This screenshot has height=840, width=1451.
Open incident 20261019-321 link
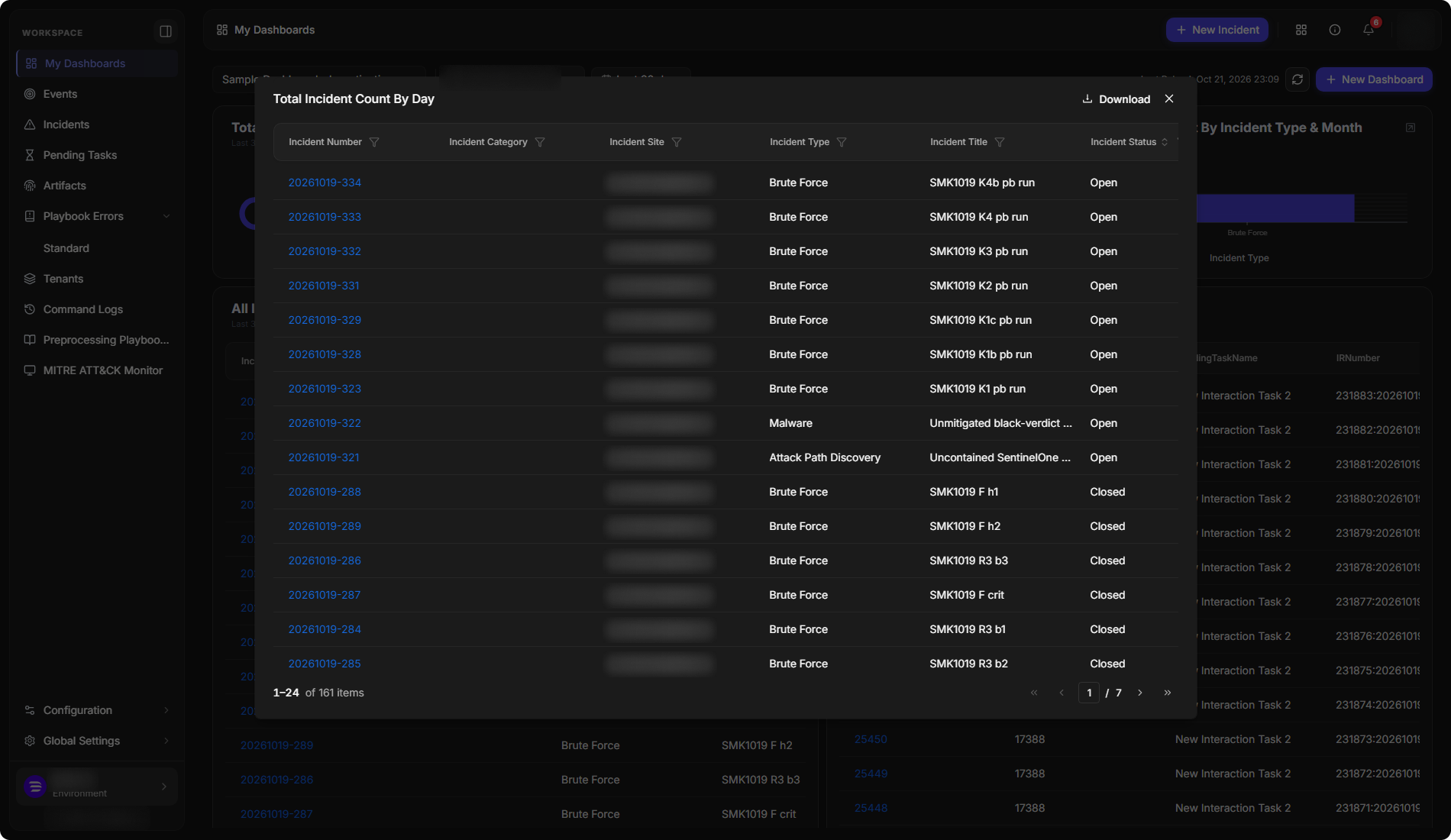coord(324,457)
